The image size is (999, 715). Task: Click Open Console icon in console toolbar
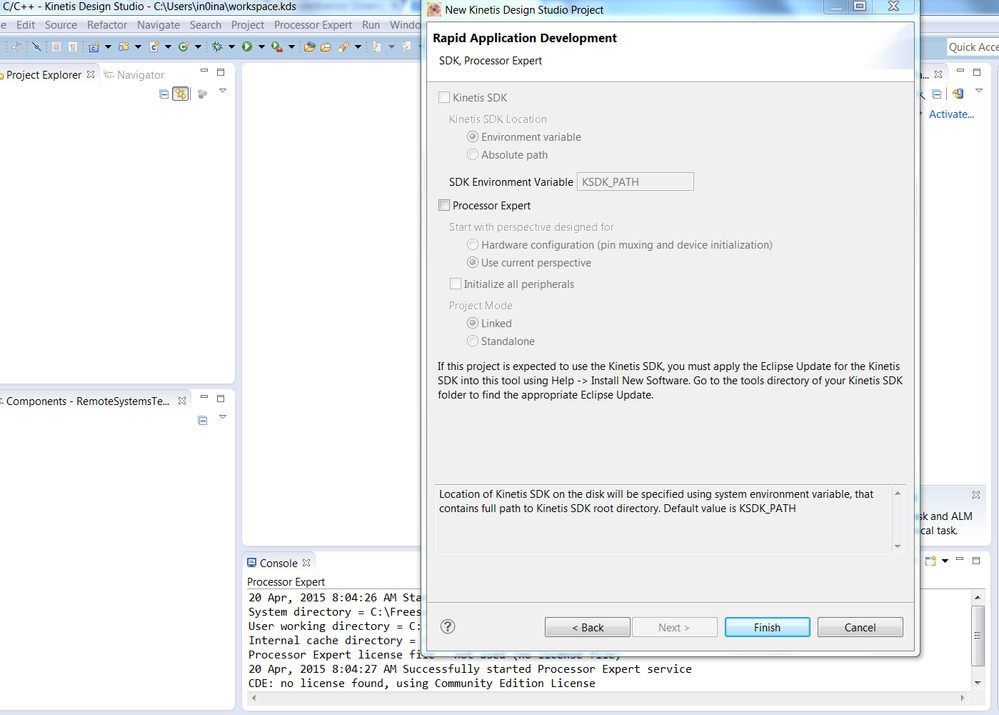tap(931, 561)
